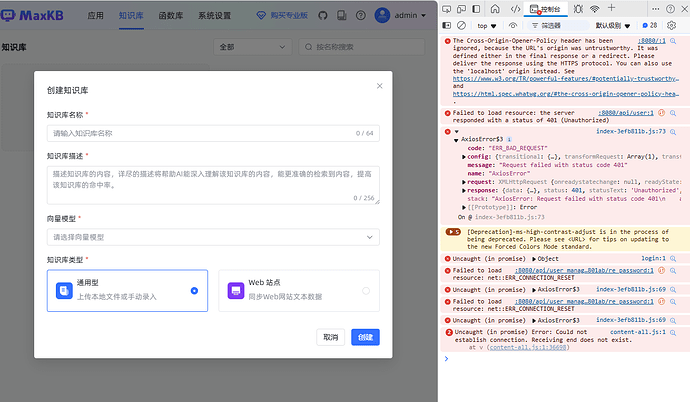Go to the 知识库 menu

[131, 16]
